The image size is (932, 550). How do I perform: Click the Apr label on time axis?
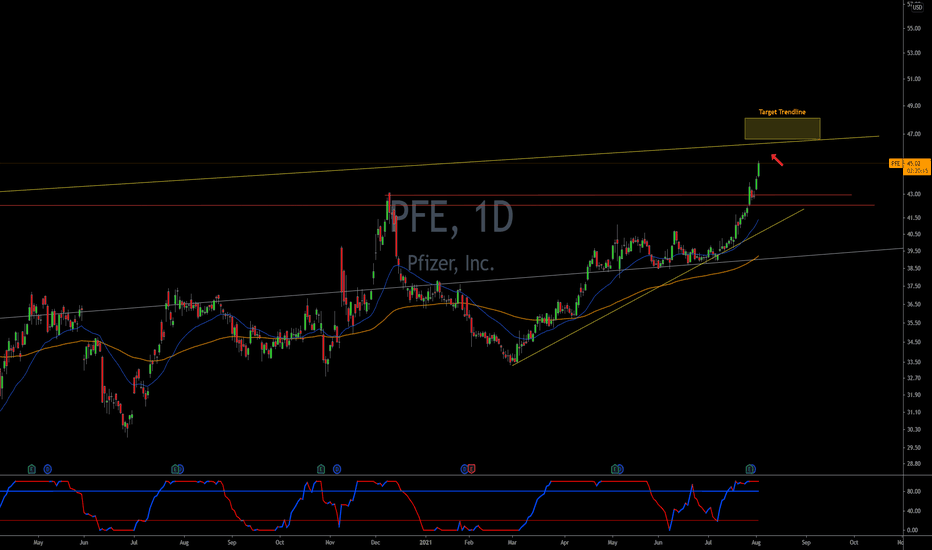tap(565, 542)
